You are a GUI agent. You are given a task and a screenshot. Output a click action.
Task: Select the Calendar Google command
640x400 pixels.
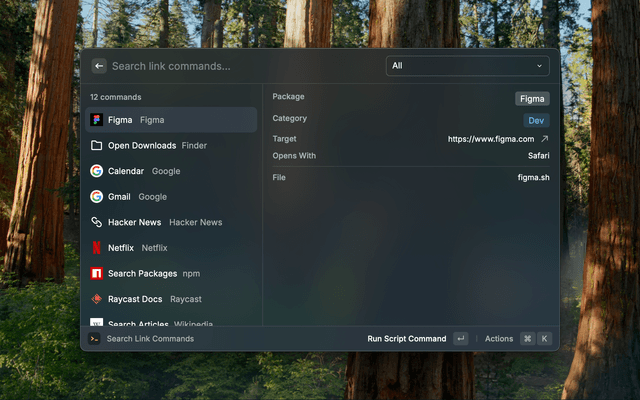[171, 171]
